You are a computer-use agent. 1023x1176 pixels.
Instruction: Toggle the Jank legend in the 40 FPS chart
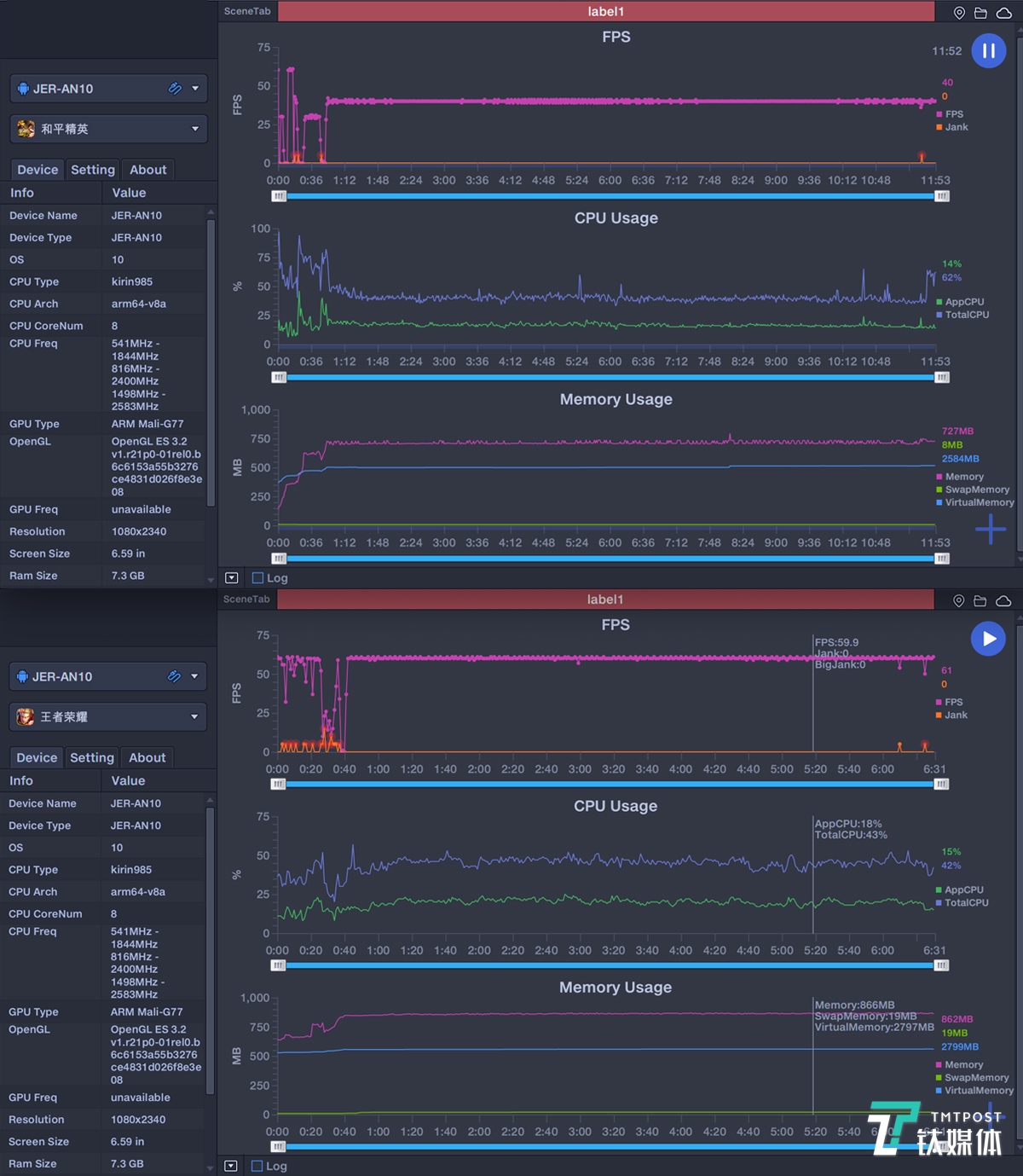pos(956,127)
